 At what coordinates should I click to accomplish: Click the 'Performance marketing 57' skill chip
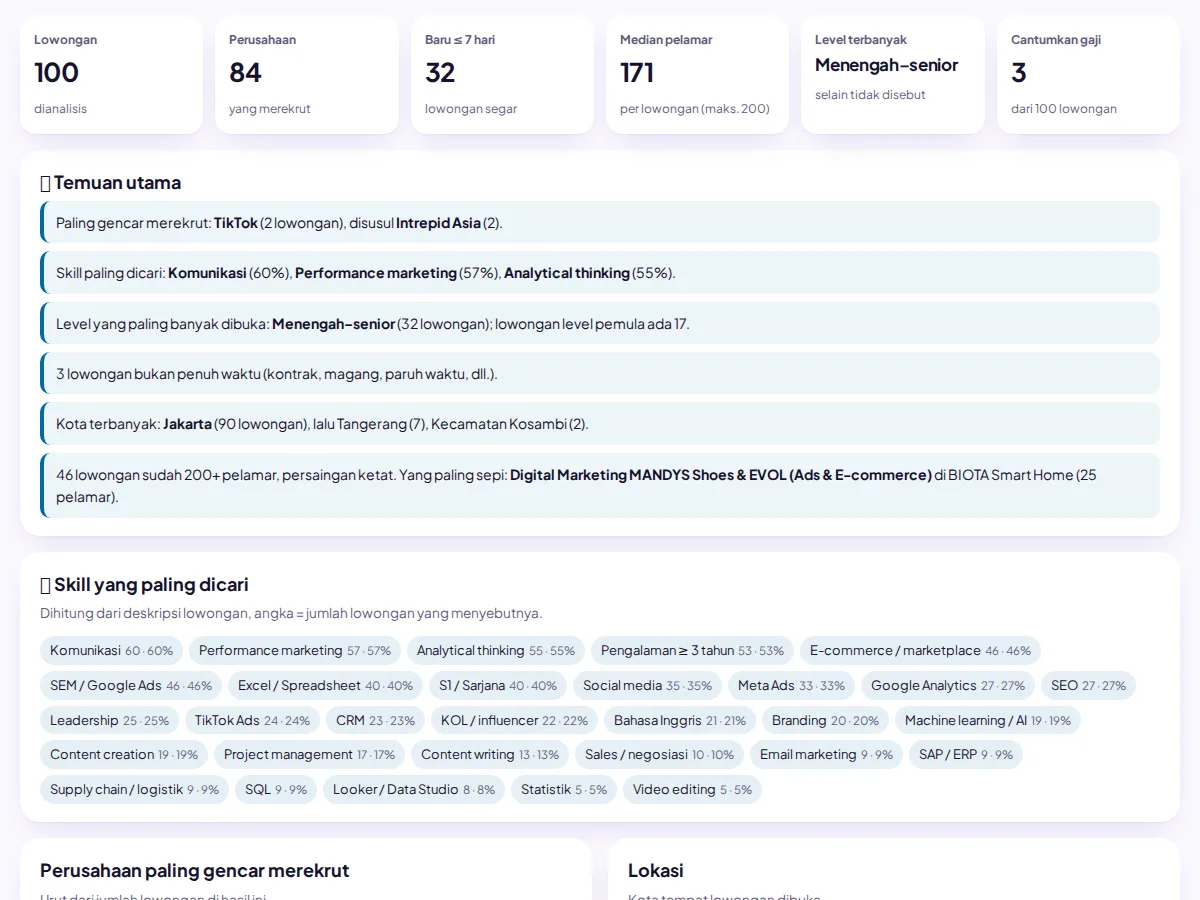[295, 651]
